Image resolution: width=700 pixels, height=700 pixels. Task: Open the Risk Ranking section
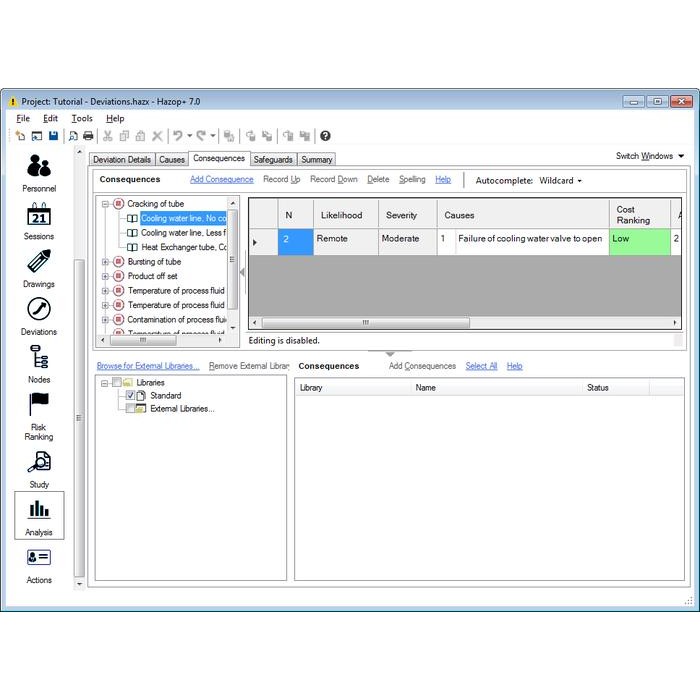point(39,417)
